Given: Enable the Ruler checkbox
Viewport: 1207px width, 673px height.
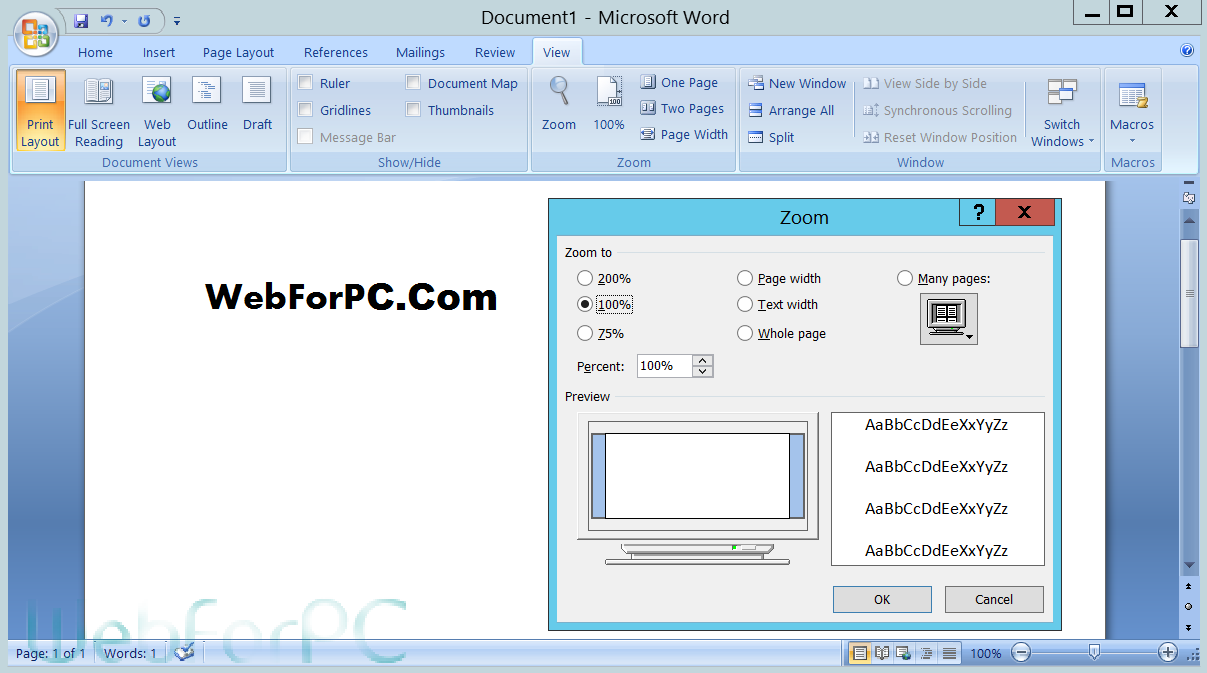Looking at the screenshot, I should 305,83.
